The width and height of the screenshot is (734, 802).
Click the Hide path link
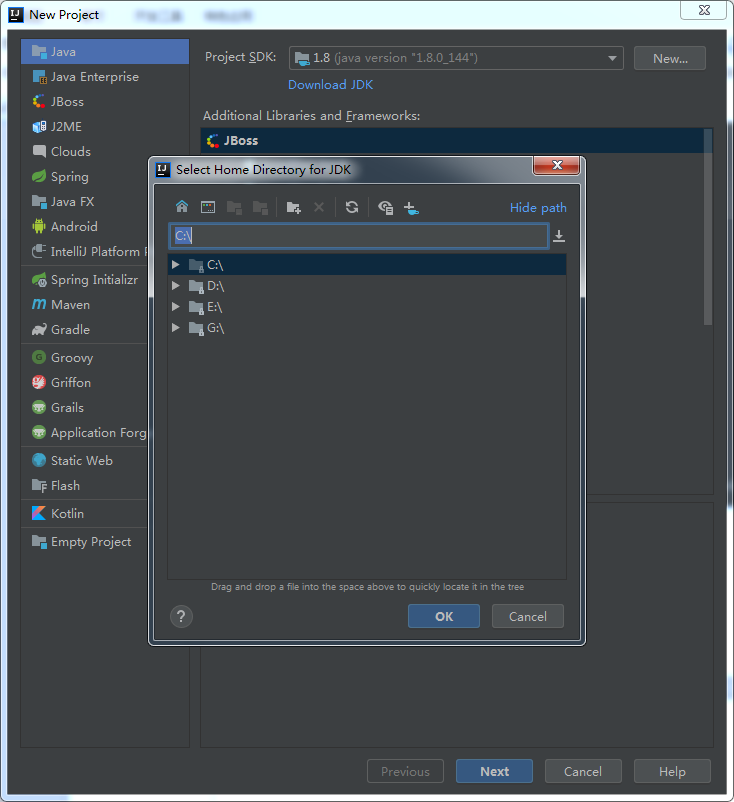(538, 208)
